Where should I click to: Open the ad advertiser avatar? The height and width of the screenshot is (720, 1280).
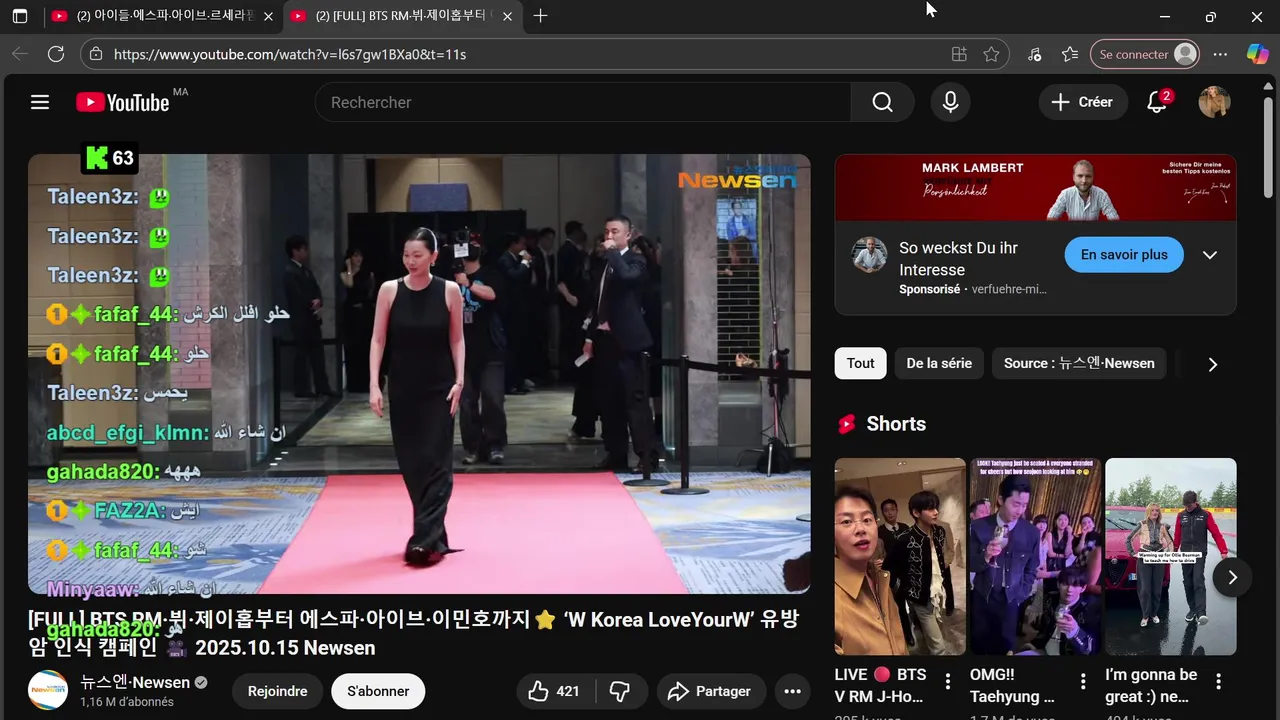click(869, 254)
